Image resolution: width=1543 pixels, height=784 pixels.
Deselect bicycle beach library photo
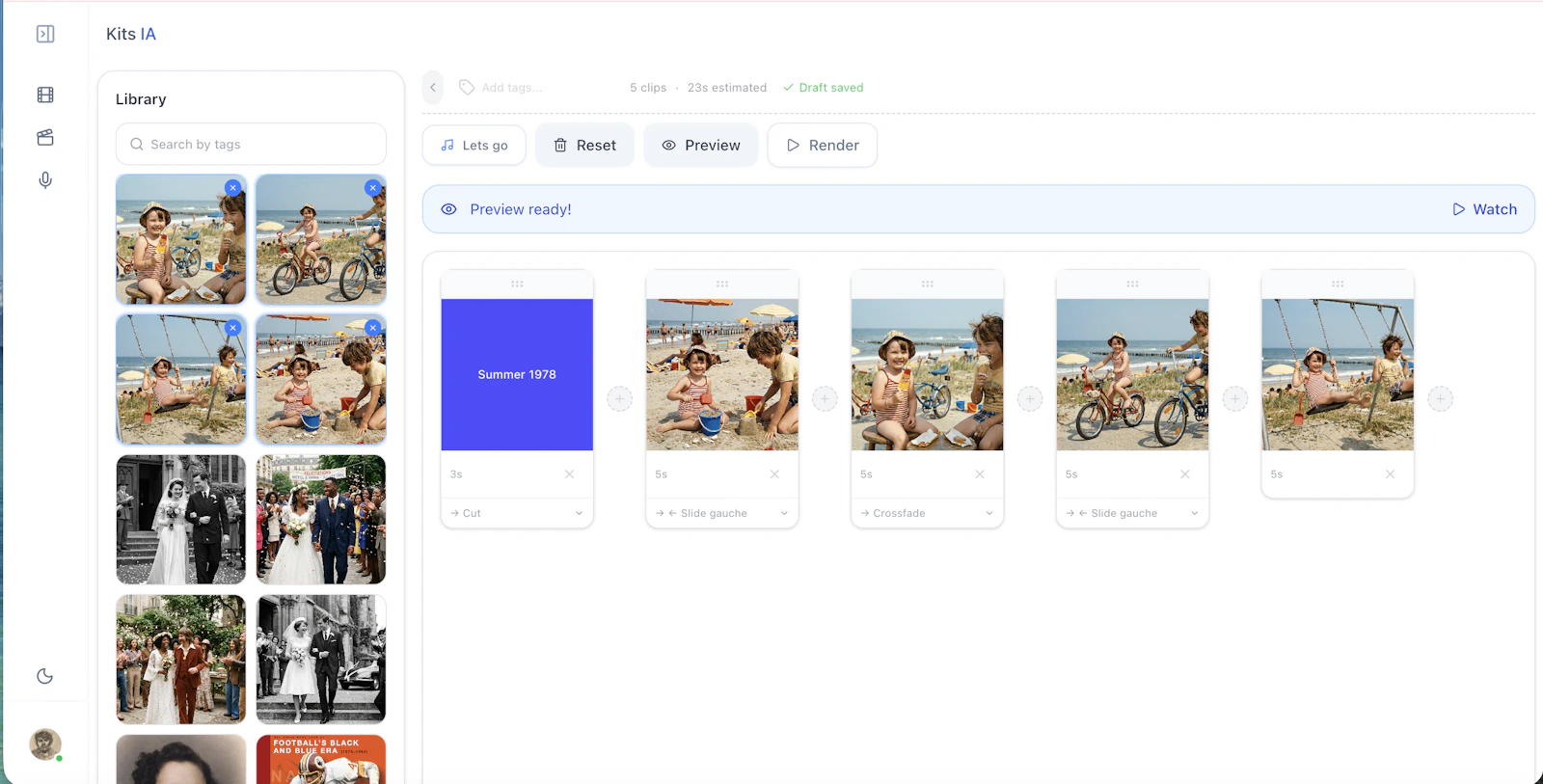tap(372, 187)
